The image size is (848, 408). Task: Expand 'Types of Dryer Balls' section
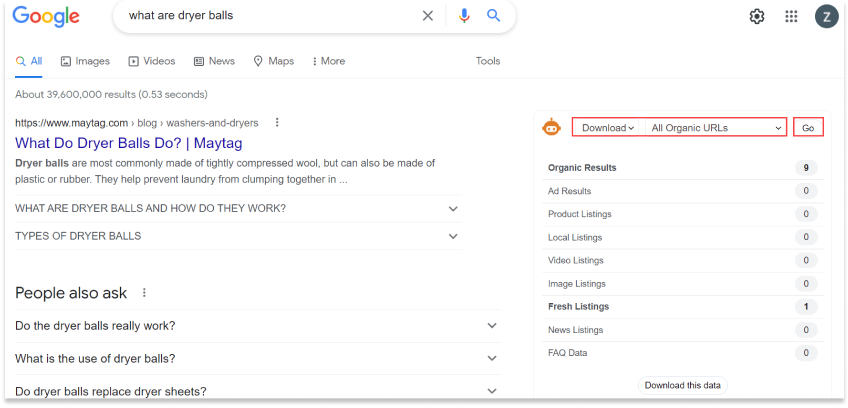(x=453, y=236)
